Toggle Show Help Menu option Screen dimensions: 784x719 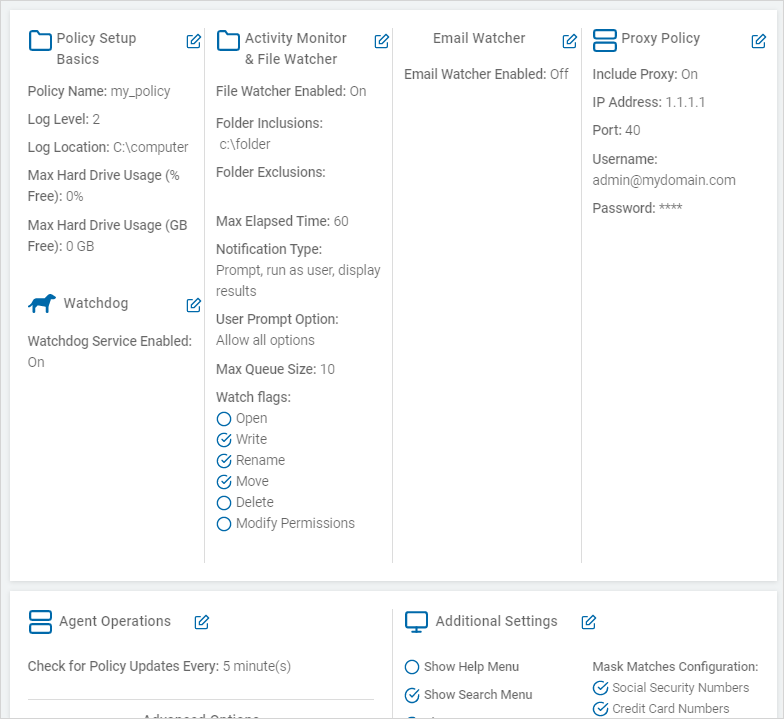click(412, 667)
